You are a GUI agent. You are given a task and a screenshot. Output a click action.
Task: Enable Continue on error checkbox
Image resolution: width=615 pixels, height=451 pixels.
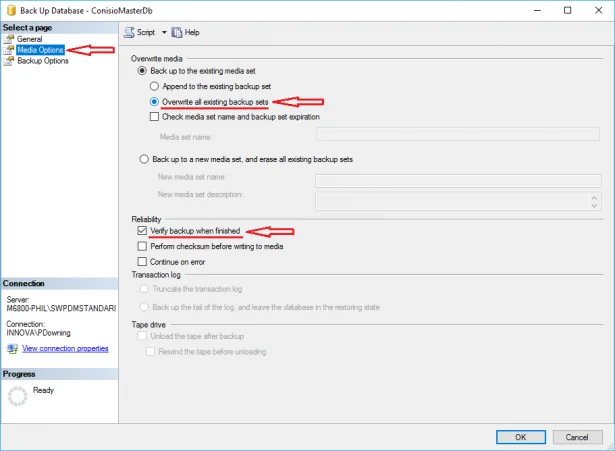click(x=142, y=261)
